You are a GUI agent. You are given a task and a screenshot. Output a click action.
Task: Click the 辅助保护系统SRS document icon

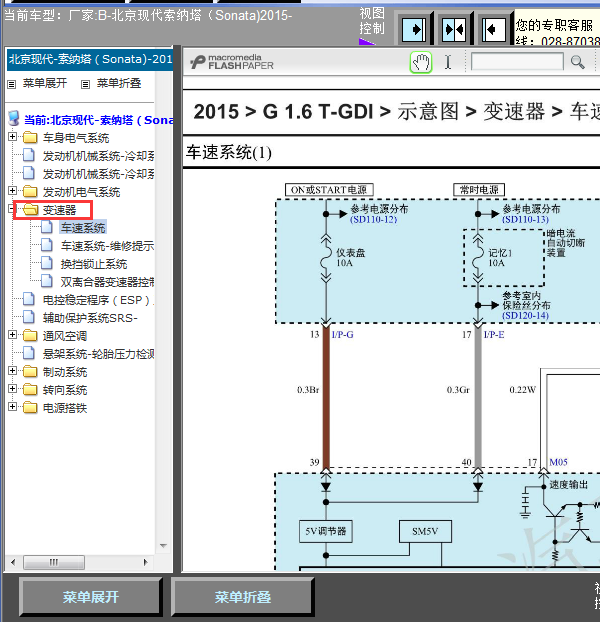[x=29, y=317]
